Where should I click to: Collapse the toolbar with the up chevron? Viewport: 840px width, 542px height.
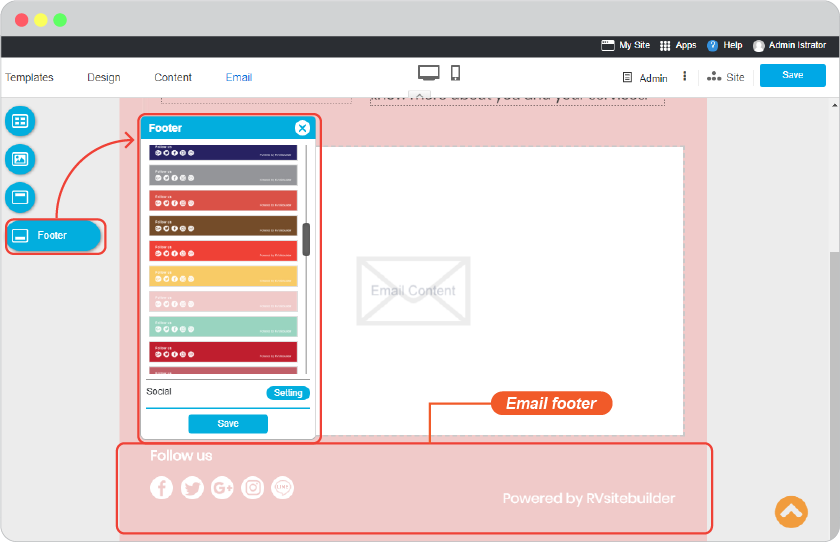coord(419,95)
